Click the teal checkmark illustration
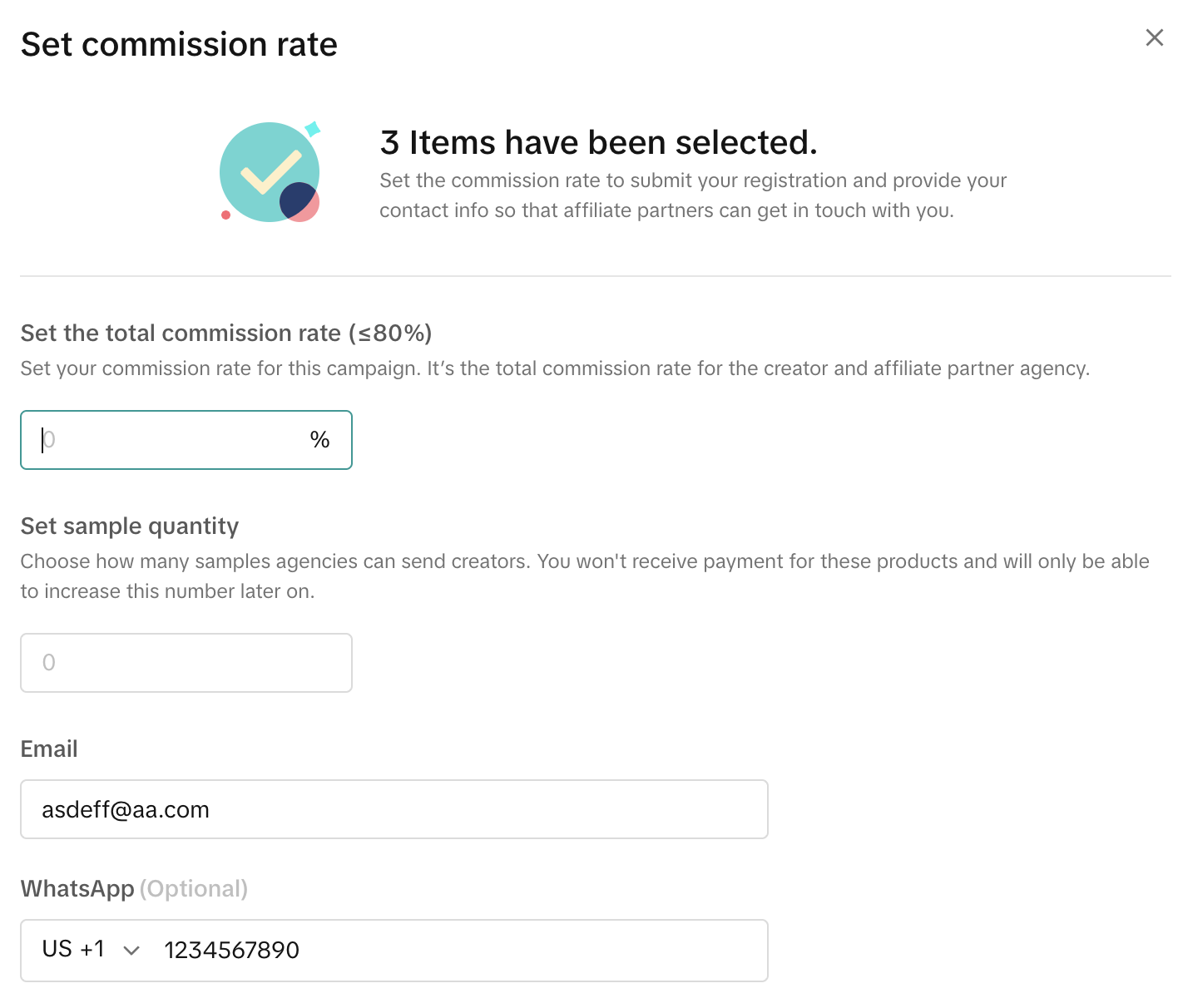1178x1008 pixels. pyautogui.click(x=268, y=171)
